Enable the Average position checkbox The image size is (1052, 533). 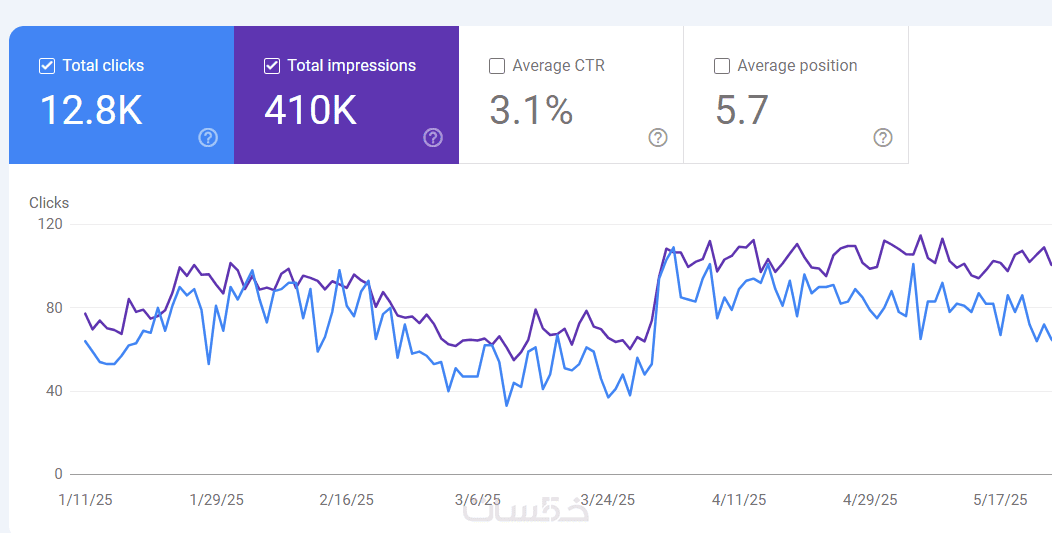[722, 66]
